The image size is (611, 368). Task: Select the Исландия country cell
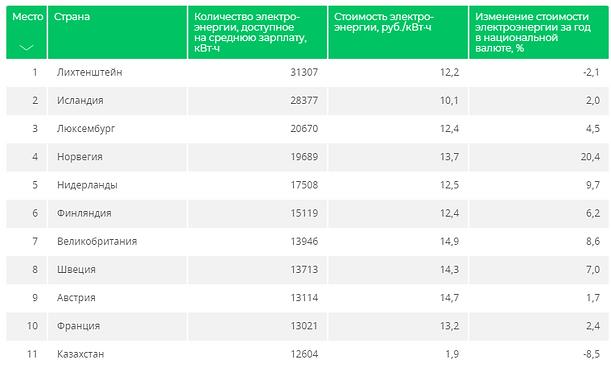click(117, 101)
